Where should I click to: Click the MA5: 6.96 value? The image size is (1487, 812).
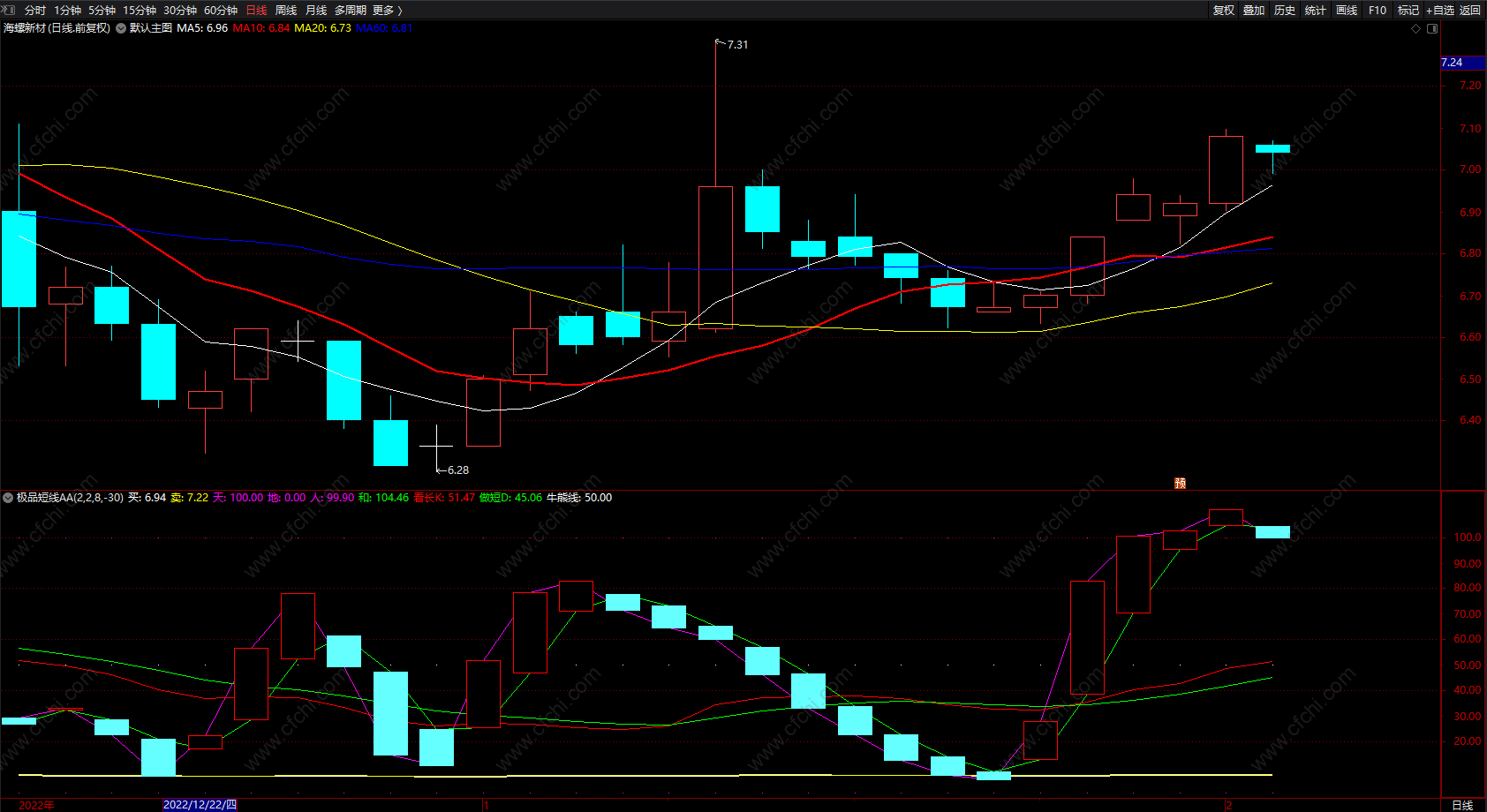coord(202,28)
